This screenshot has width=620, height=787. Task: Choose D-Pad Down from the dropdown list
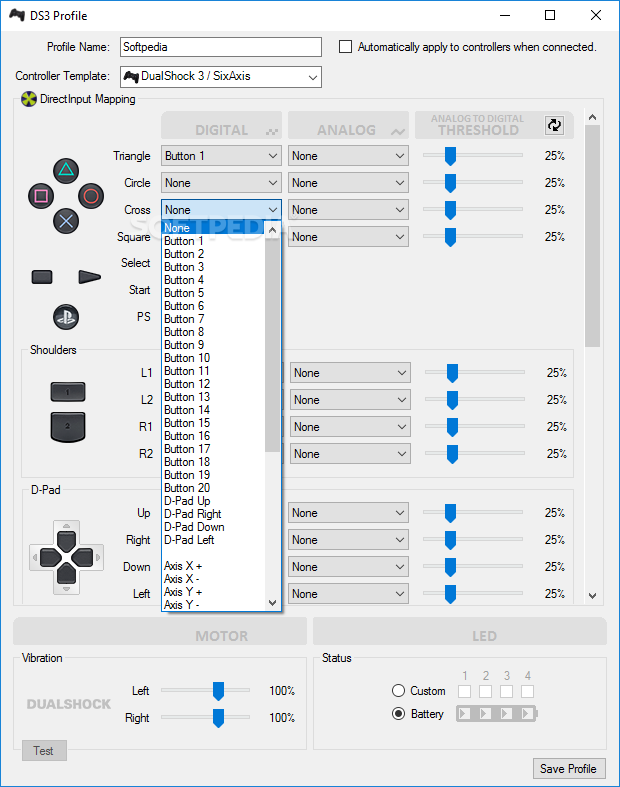click(213, 527)
